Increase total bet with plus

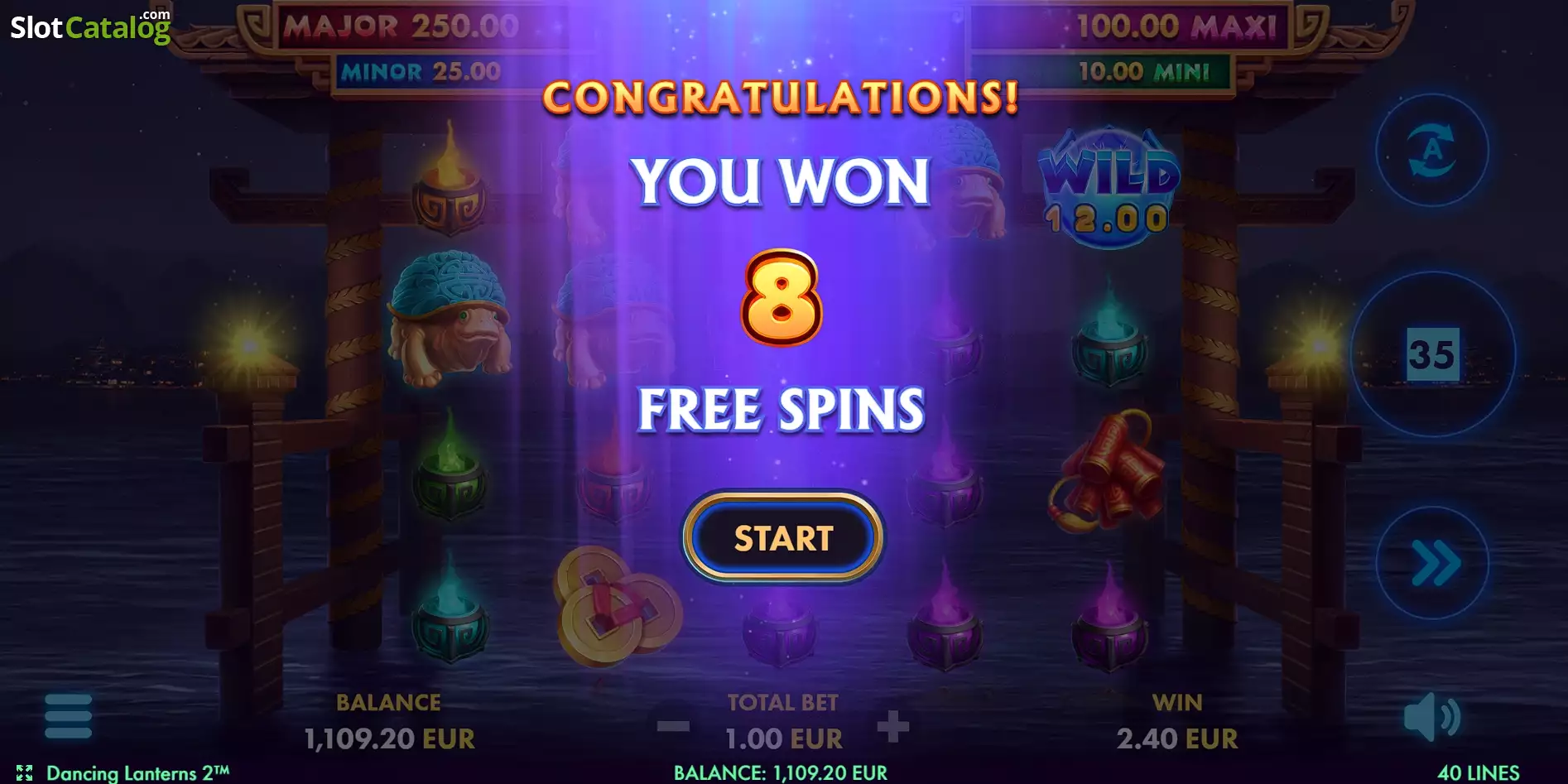[x=892, y=727]
